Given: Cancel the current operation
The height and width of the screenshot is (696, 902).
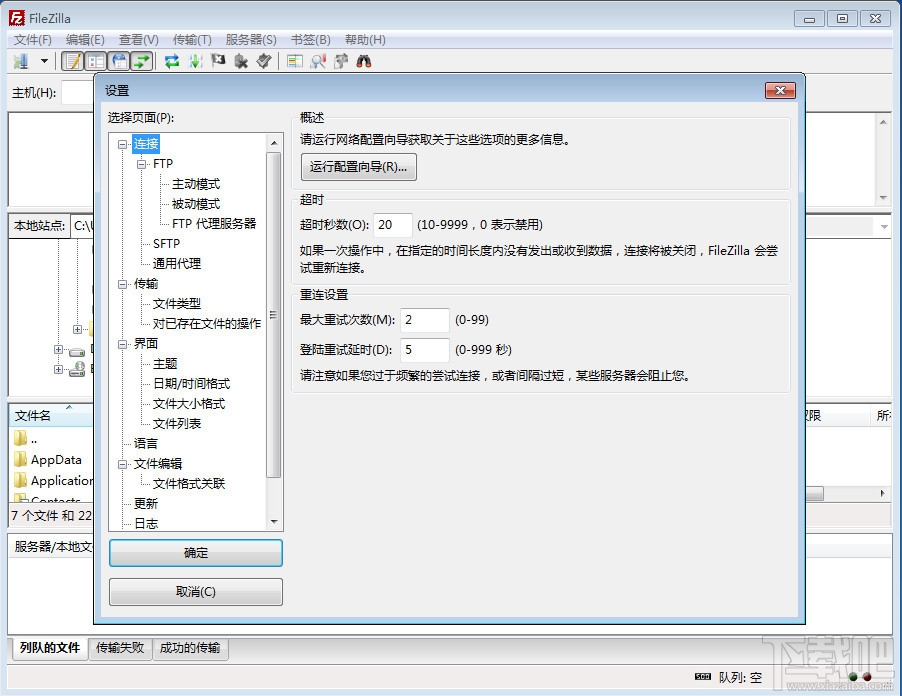Looking at the screenshot, I should point(217,61).
